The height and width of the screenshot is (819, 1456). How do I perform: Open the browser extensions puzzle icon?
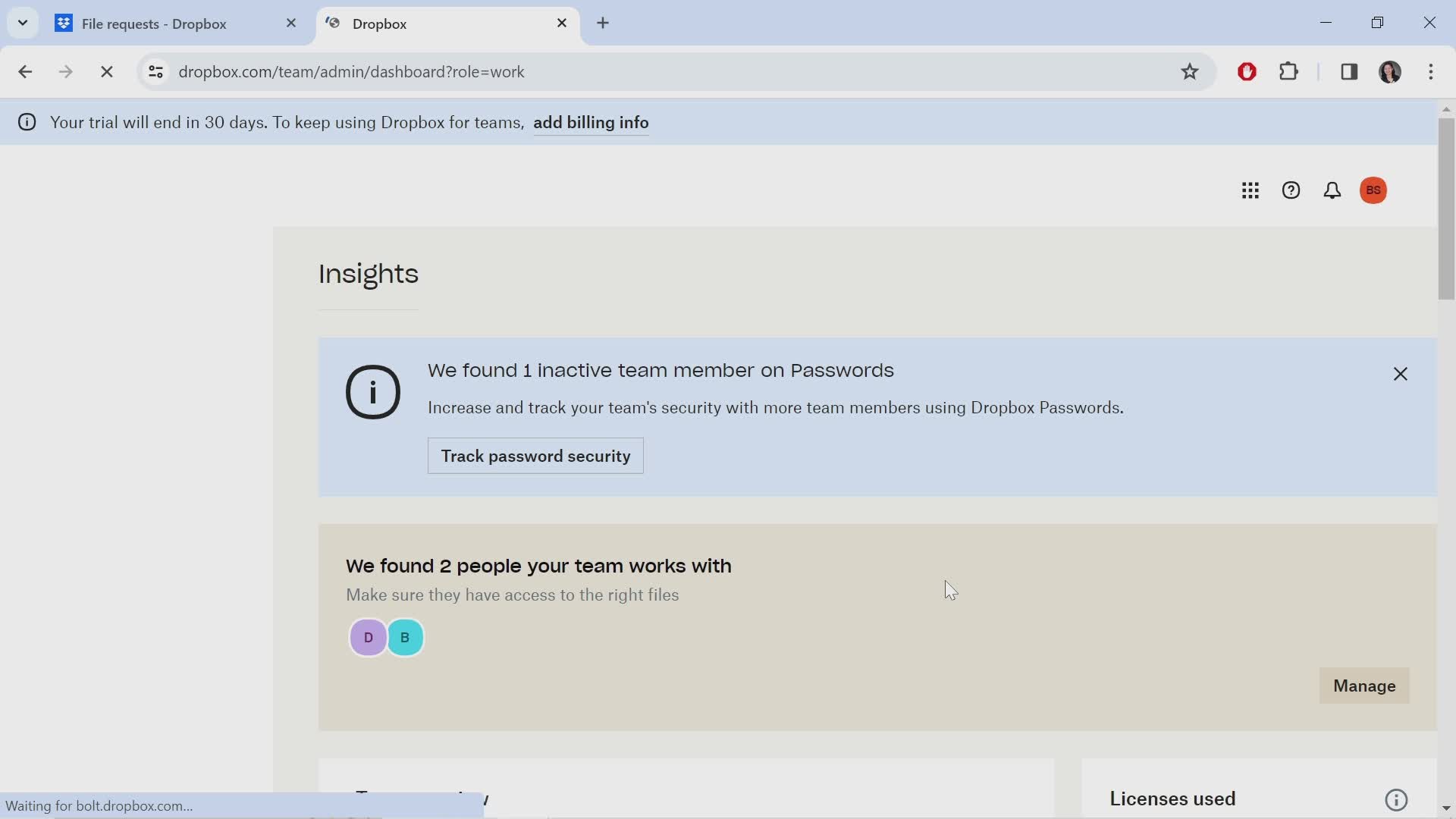[x=1290, y=71]
